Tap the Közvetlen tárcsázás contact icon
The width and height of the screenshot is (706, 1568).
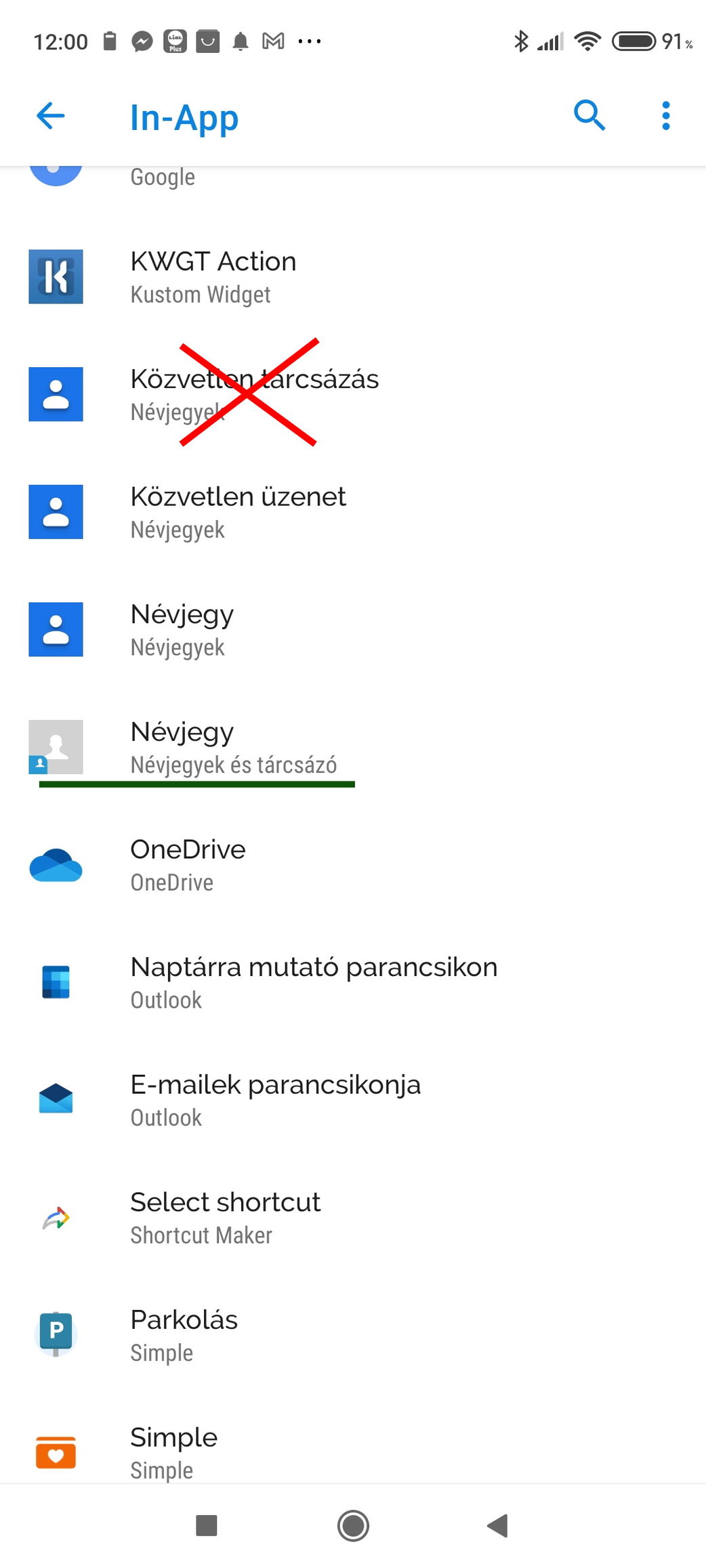(56, 394)
